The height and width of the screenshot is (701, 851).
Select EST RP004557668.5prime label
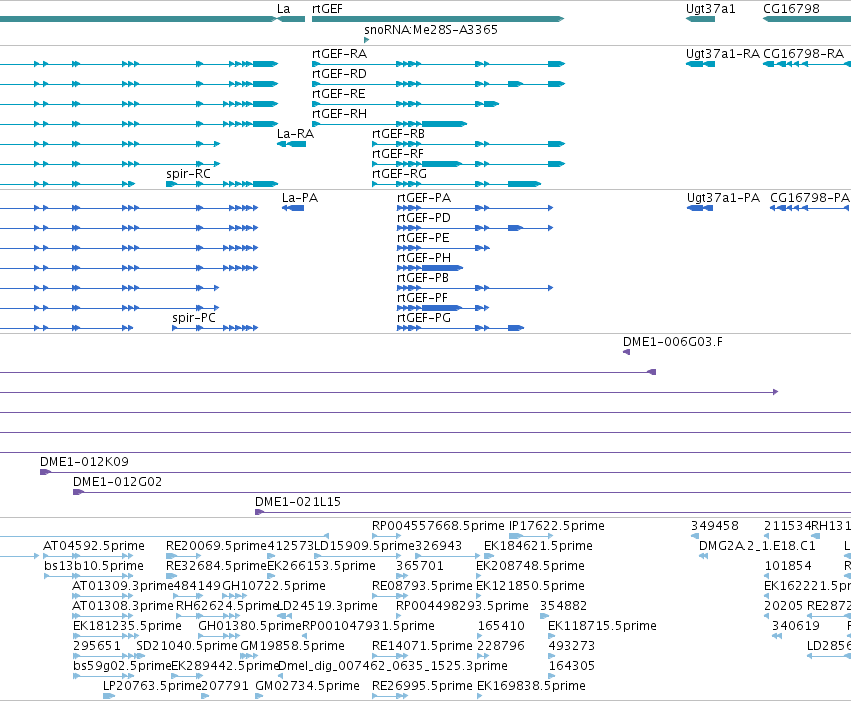438,526
